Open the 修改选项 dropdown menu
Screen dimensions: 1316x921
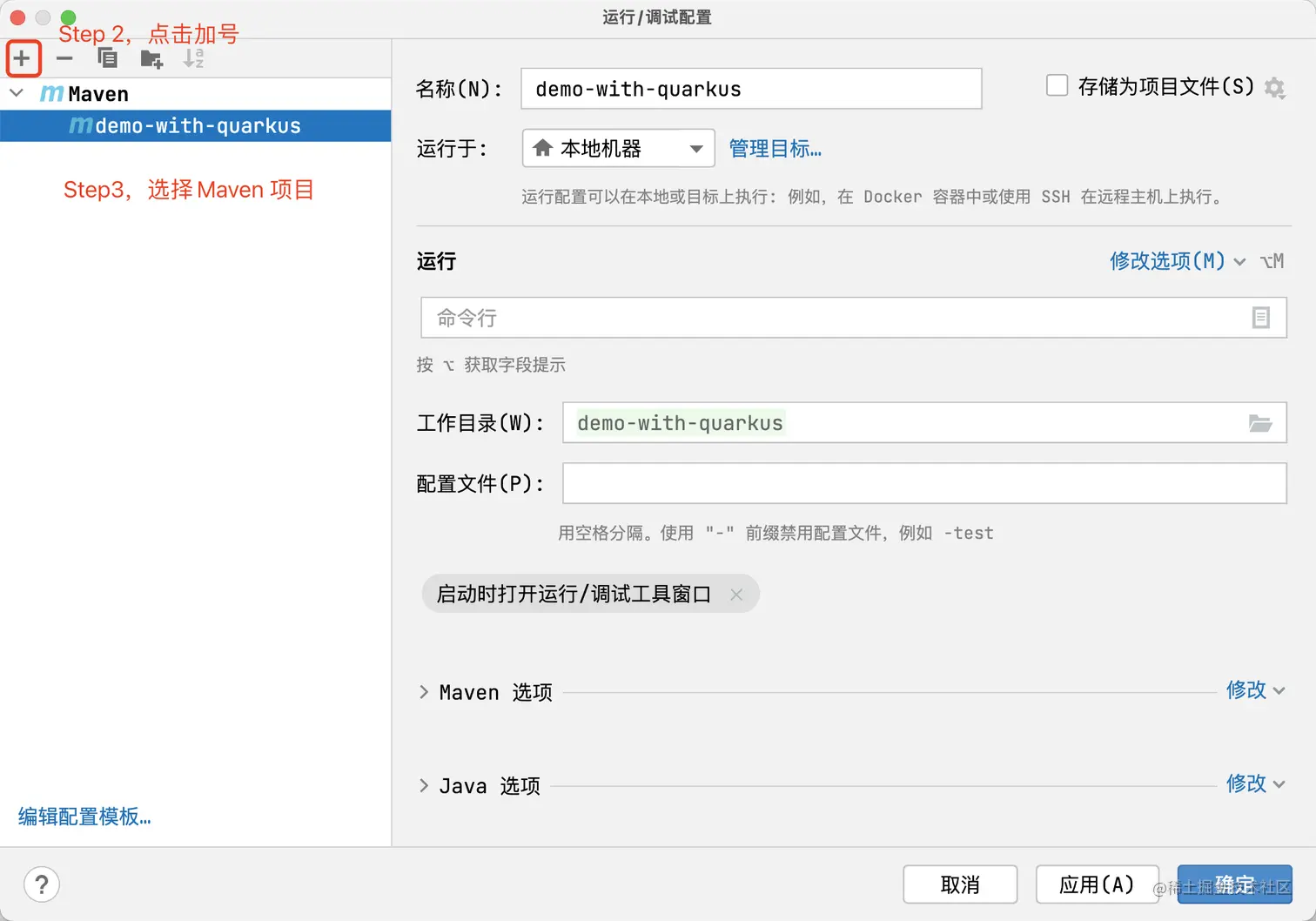click(x=1178, y=261)
